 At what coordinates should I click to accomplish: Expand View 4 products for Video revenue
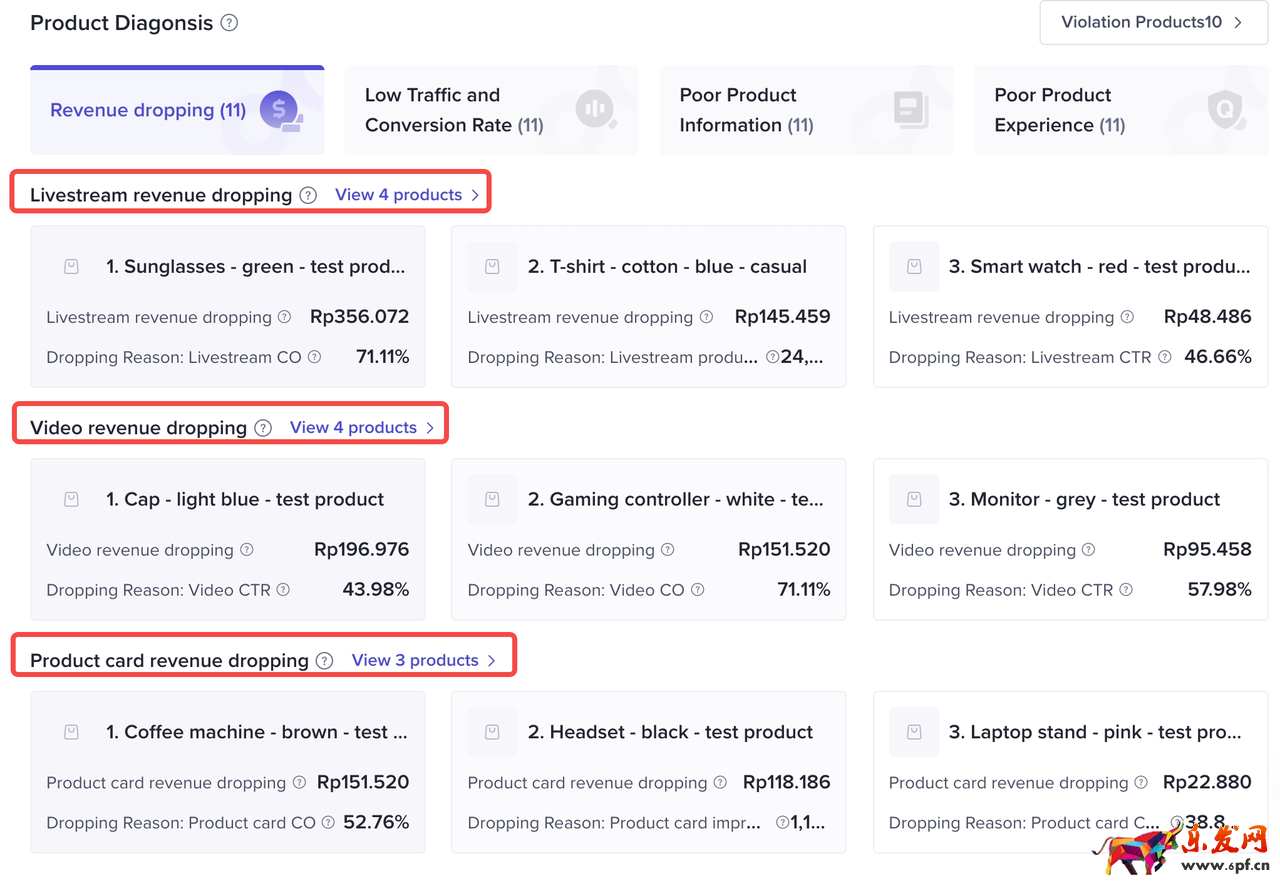(x=362, y=428)
